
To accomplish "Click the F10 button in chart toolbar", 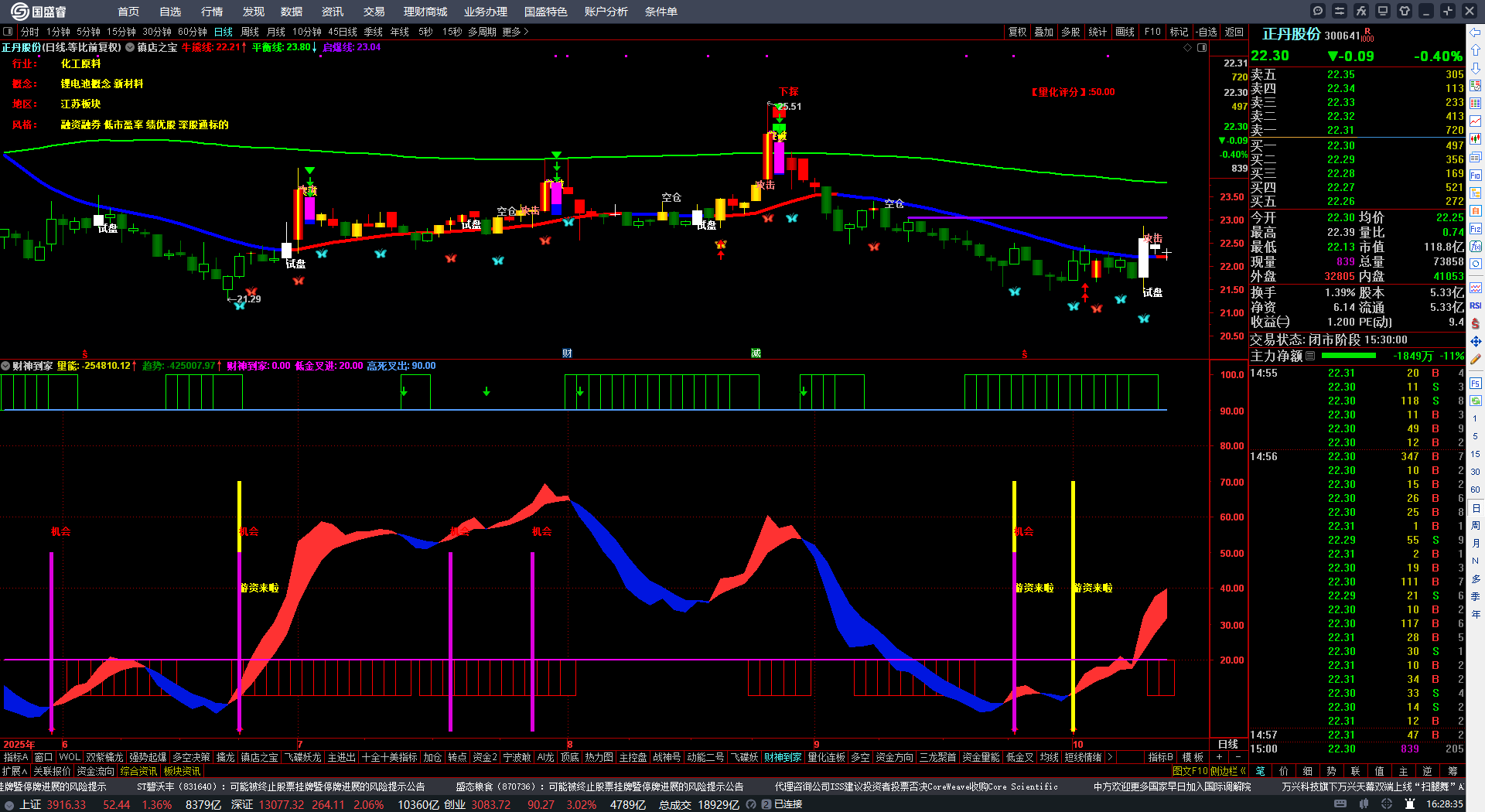I will (1152, 32).
